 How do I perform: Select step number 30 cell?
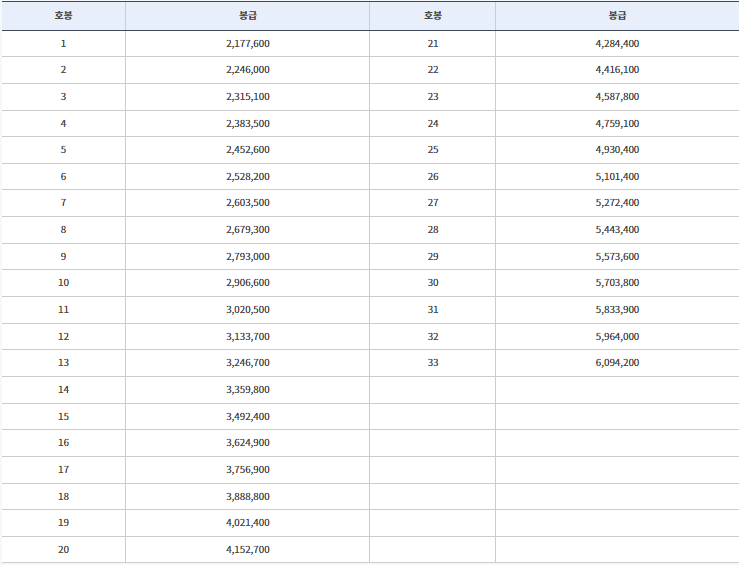tap(433, 283)
